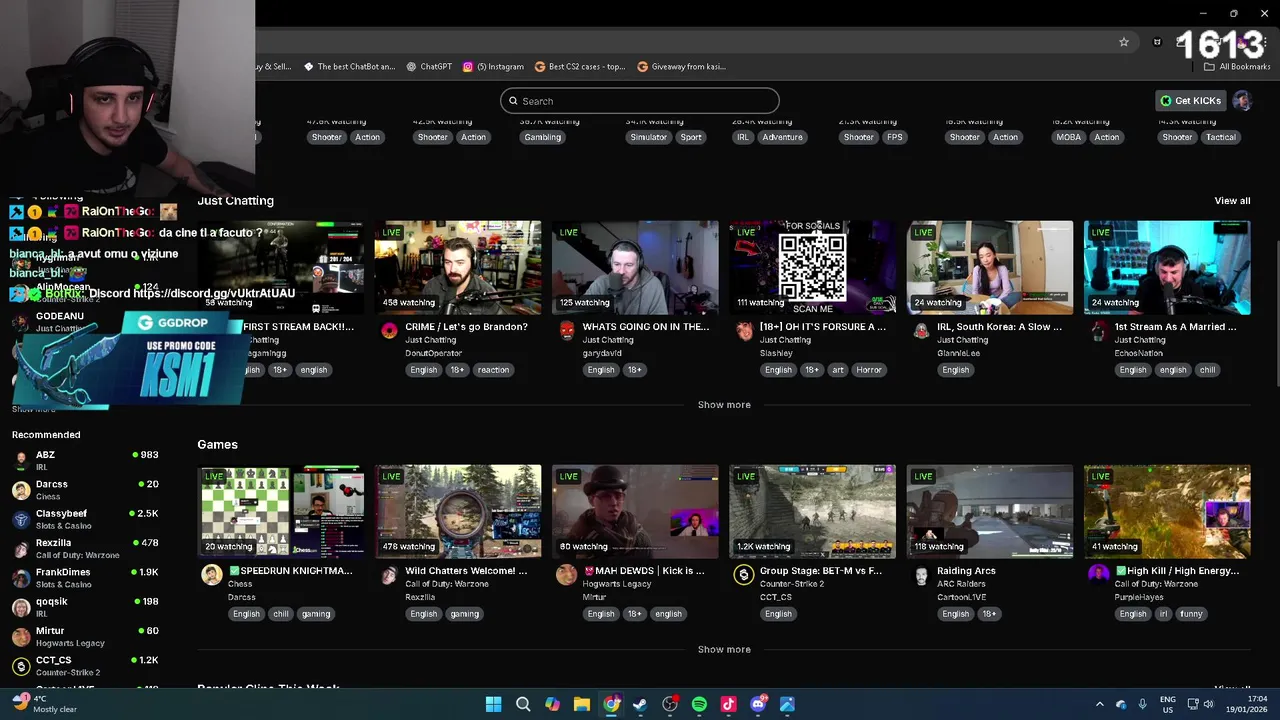Image resolution: width=1280 pixels, height=720 pixels.
Task: Open View all for Just Chatting
Action: tap(1232, 201)
